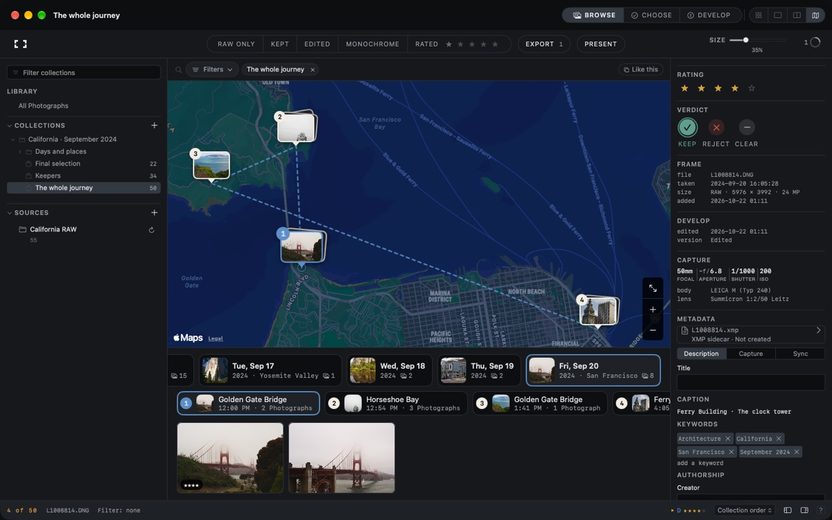Add a new collection with plus
Viewport: 832px width, 520px height.
[x=154, y=125]
